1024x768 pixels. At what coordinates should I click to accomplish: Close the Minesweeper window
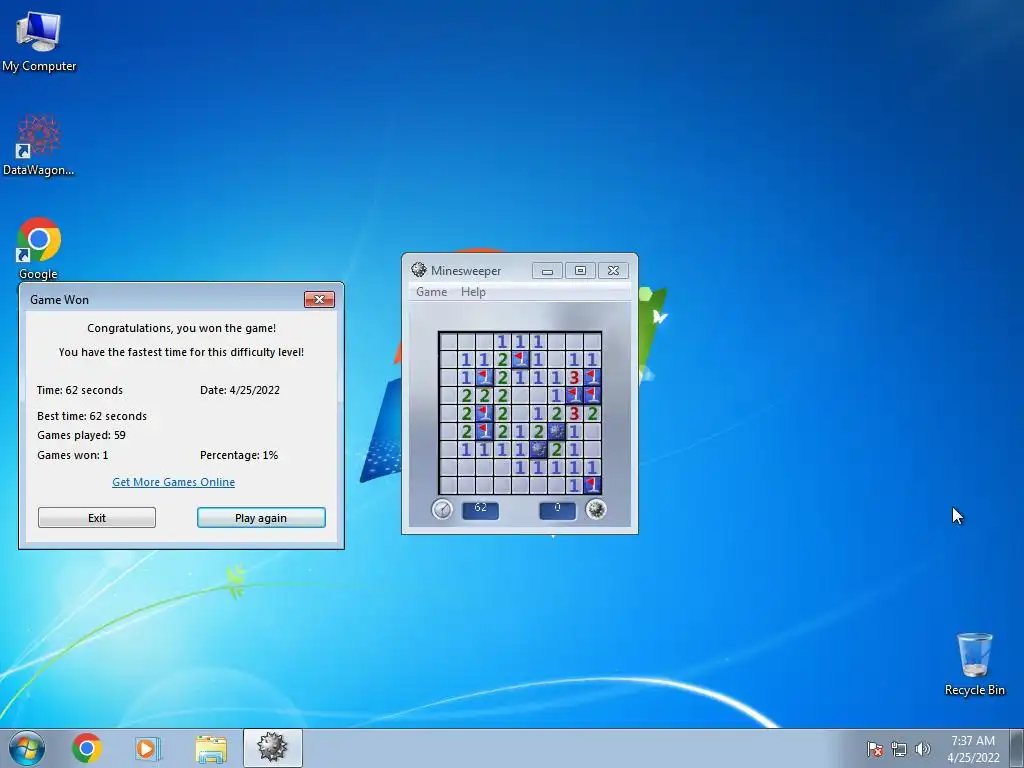(x=613, y=270)
